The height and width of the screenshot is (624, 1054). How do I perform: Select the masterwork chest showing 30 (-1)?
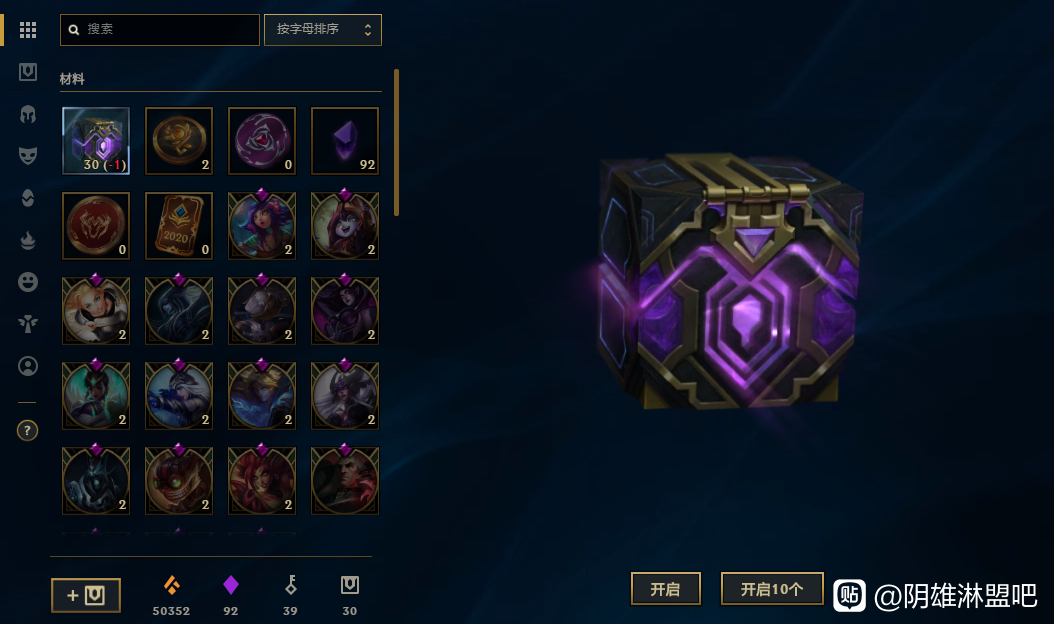click(x=96, y=141)
